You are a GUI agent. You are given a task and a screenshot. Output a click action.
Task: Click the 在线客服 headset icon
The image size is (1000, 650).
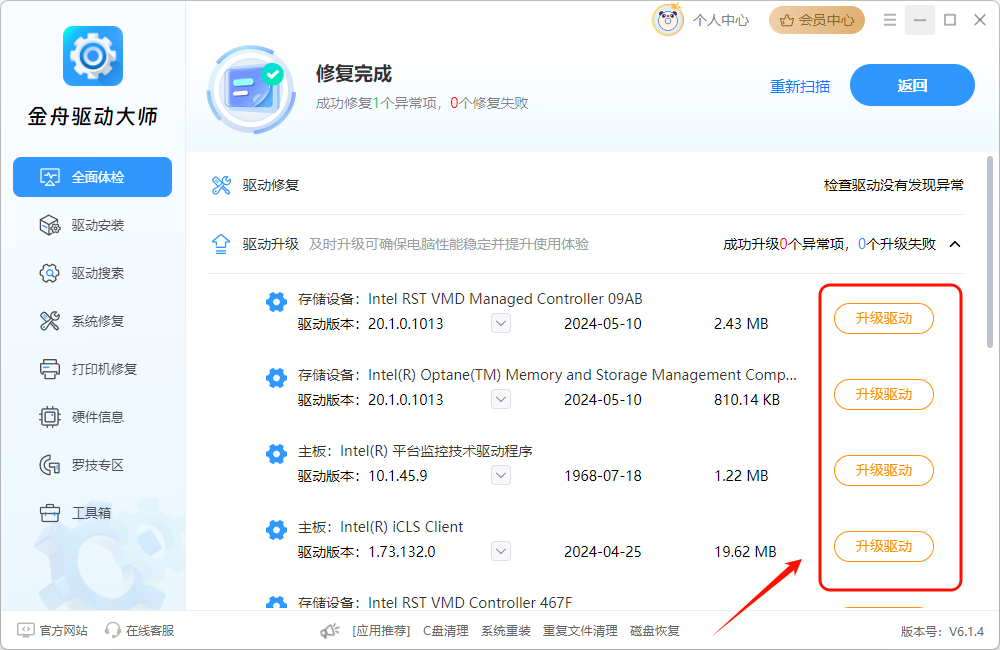click(x=113, y=630)
